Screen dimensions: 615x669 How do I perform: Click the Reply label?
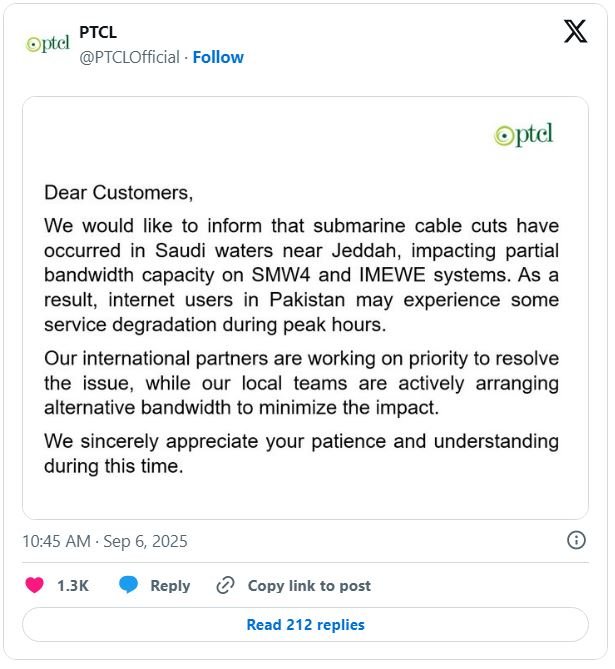[x=170, y=586]
